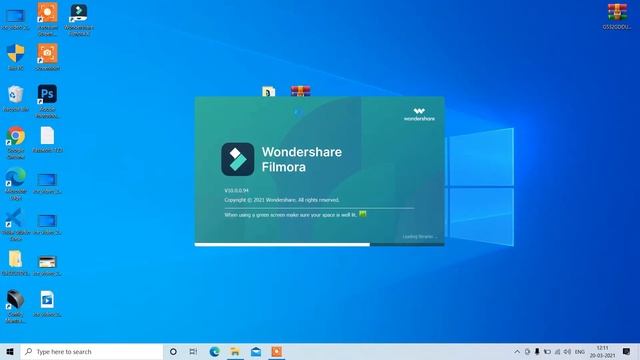Click the ENG language indicator
The image size is (640, 360).
point(580,352)
